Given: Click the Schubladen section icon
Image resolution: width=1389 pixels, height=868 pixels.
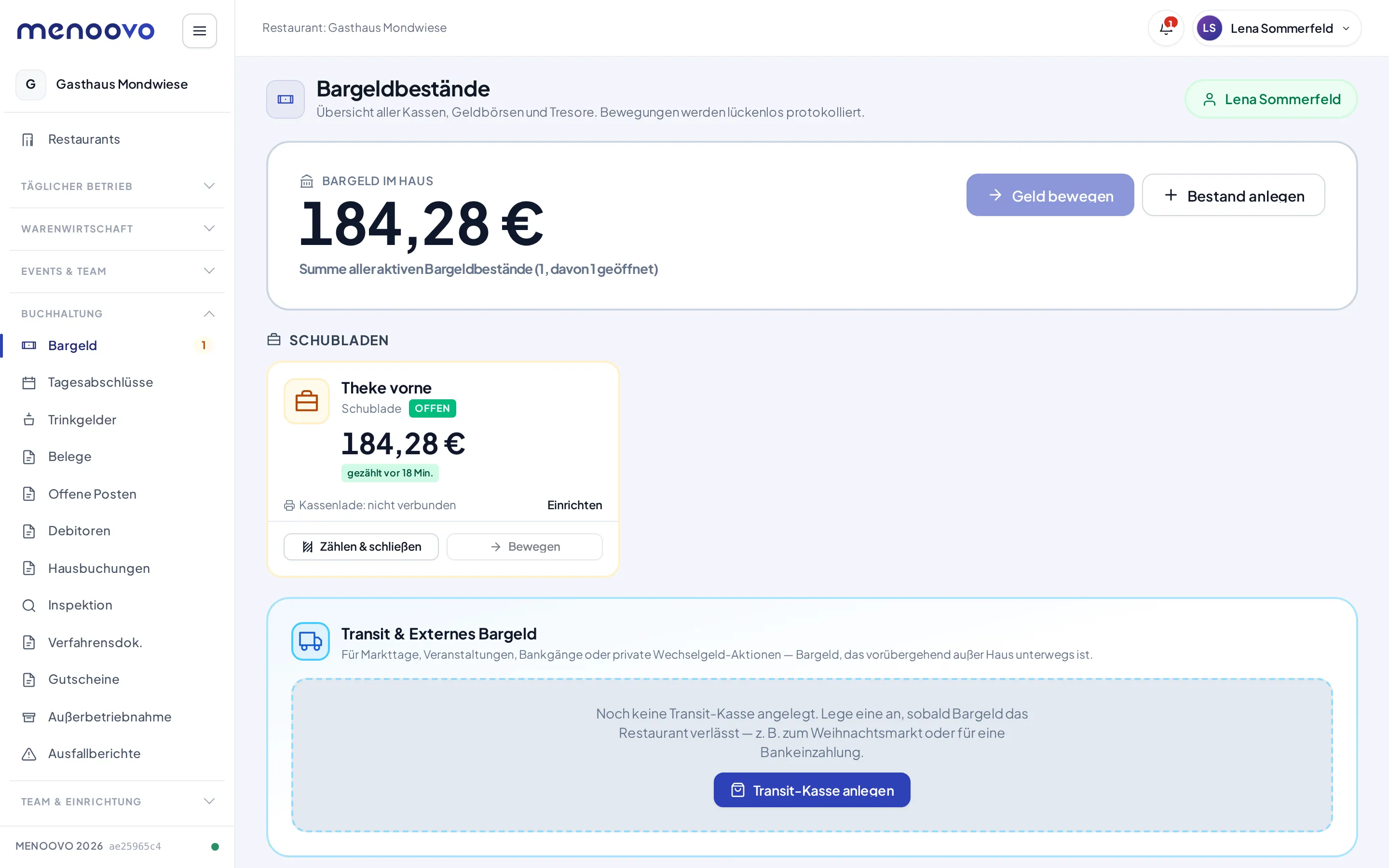Looking at the screenshot, I should point(274,340).
